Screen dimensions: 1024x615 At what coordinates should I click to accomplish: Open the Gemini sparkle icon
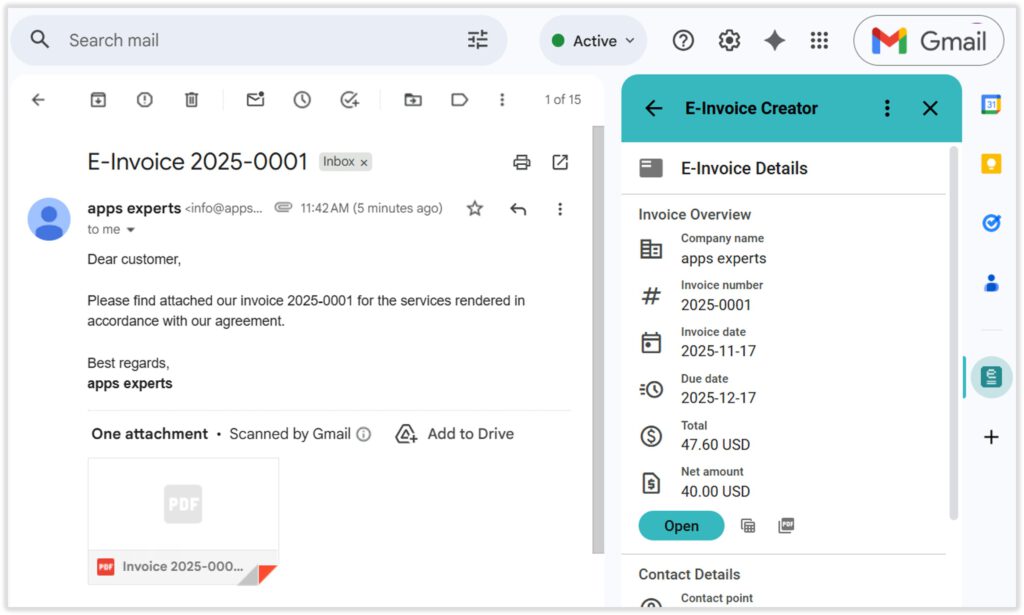click(775, 40)
